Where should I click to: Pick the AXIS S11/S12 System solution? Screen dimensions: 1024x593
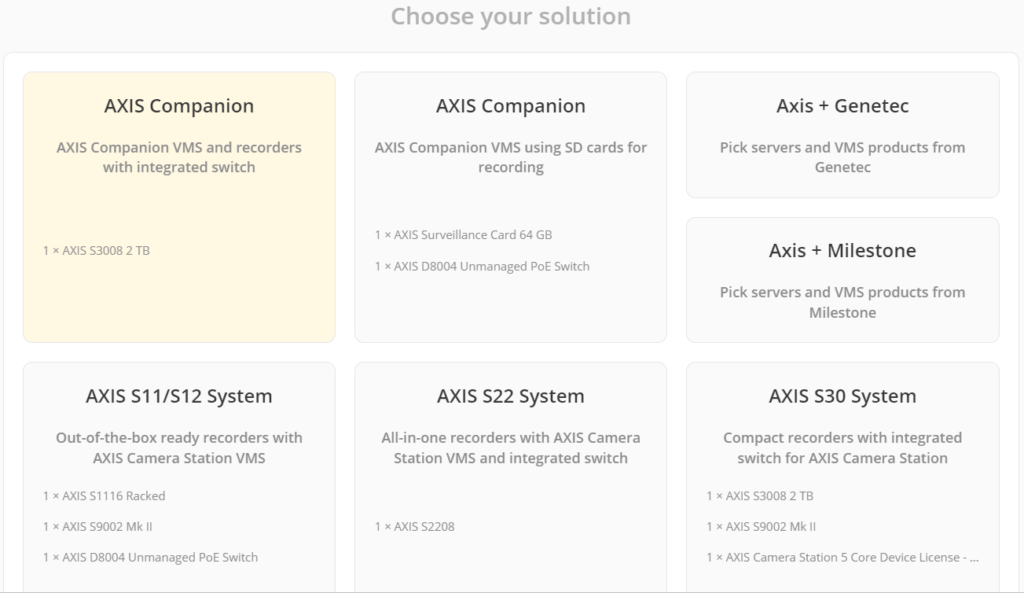(179, 470)
